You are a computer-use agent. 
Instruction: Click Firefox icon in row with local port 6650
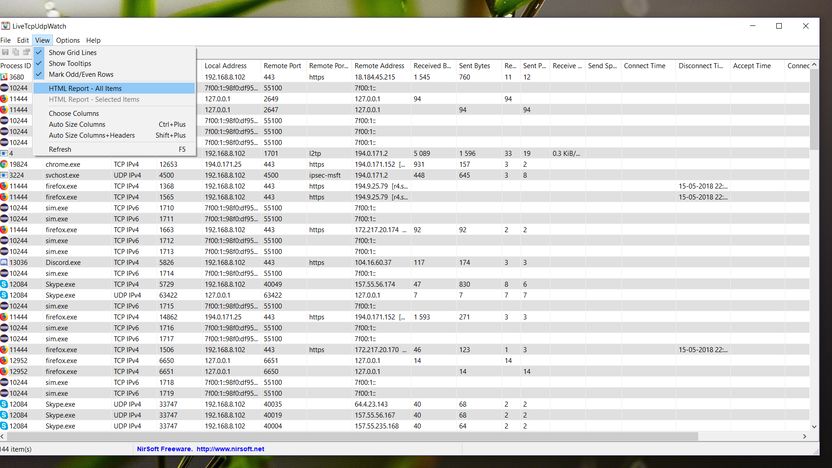click(4, 361)
